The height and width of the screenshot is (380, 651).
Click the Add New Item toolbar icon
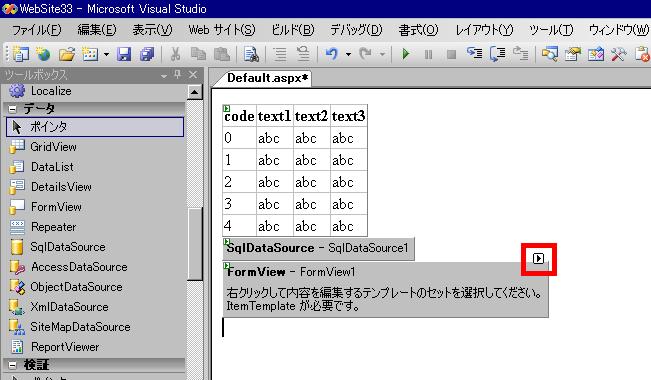coord(90,54)
